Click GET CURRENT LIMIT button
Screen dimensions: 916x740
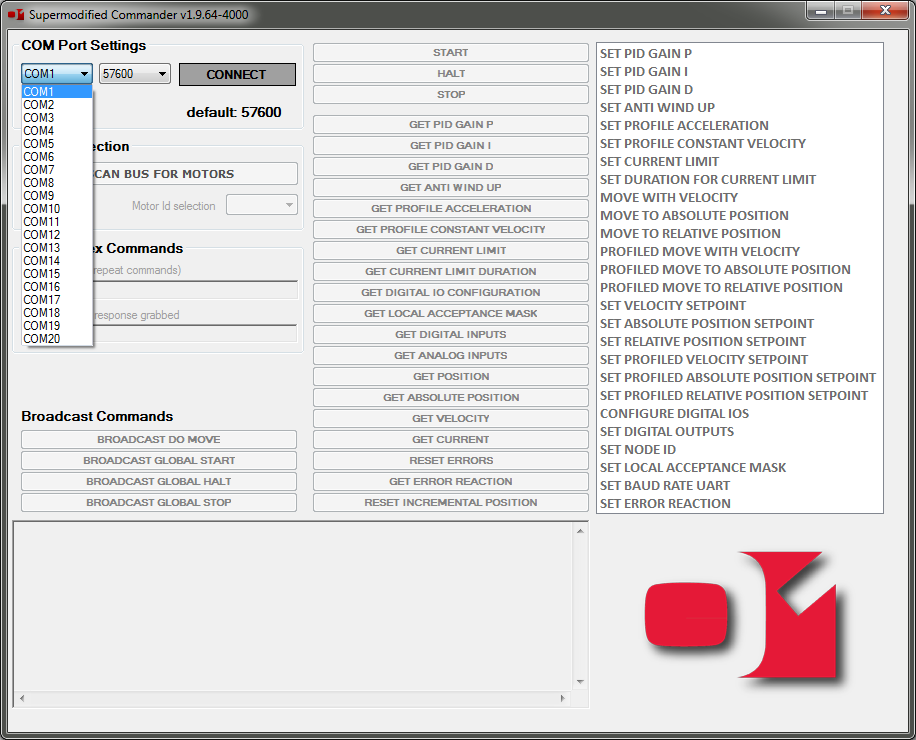450,251
